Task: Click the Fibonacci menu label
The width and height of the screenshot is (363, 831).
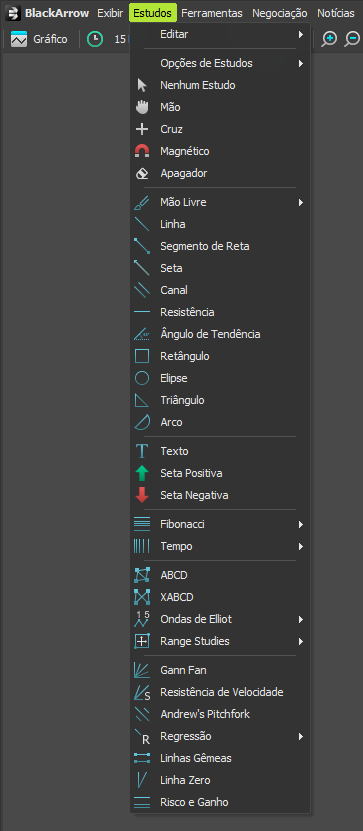Action: click(x=183, y=525)
